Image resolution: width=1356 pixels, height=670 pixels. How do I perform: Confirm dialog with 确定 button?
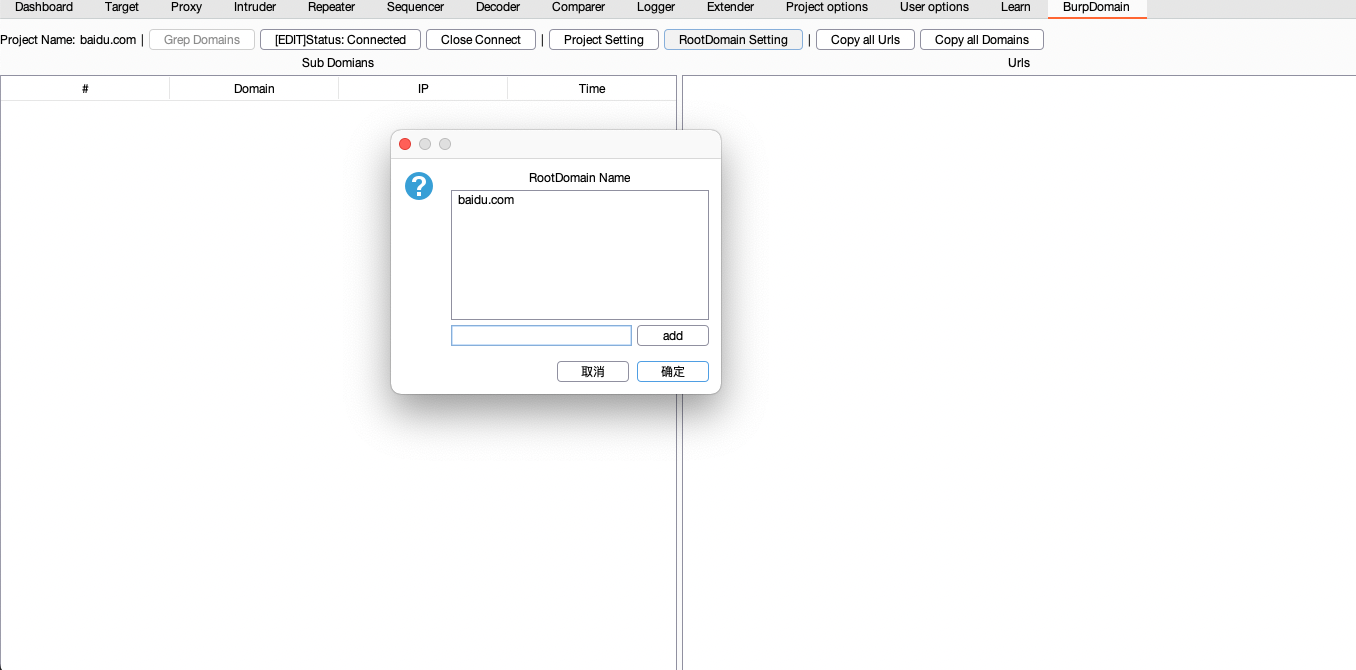[x=673, y=372]
